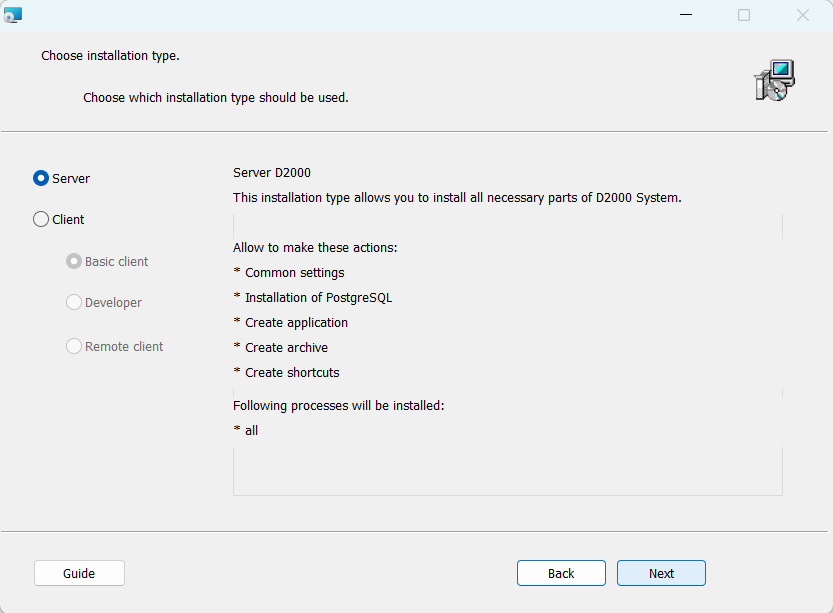Select the Server installation type
The height and width of the screenshot is (613, 833).
(x=41, y=178)
